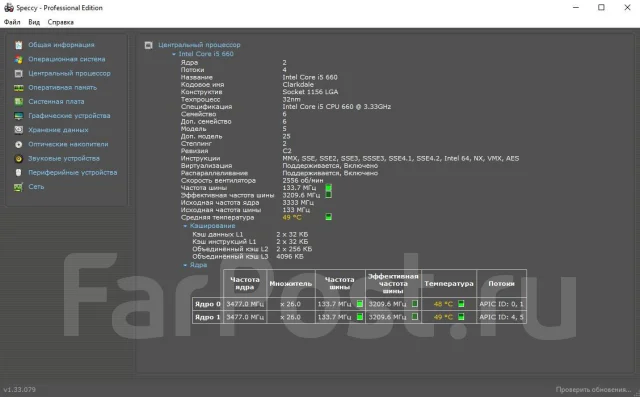Image resolution: width=640 pixels, height=397 pixels.
Task: Click Ядро 0 temperature graph icon
Action: point(461,304)
